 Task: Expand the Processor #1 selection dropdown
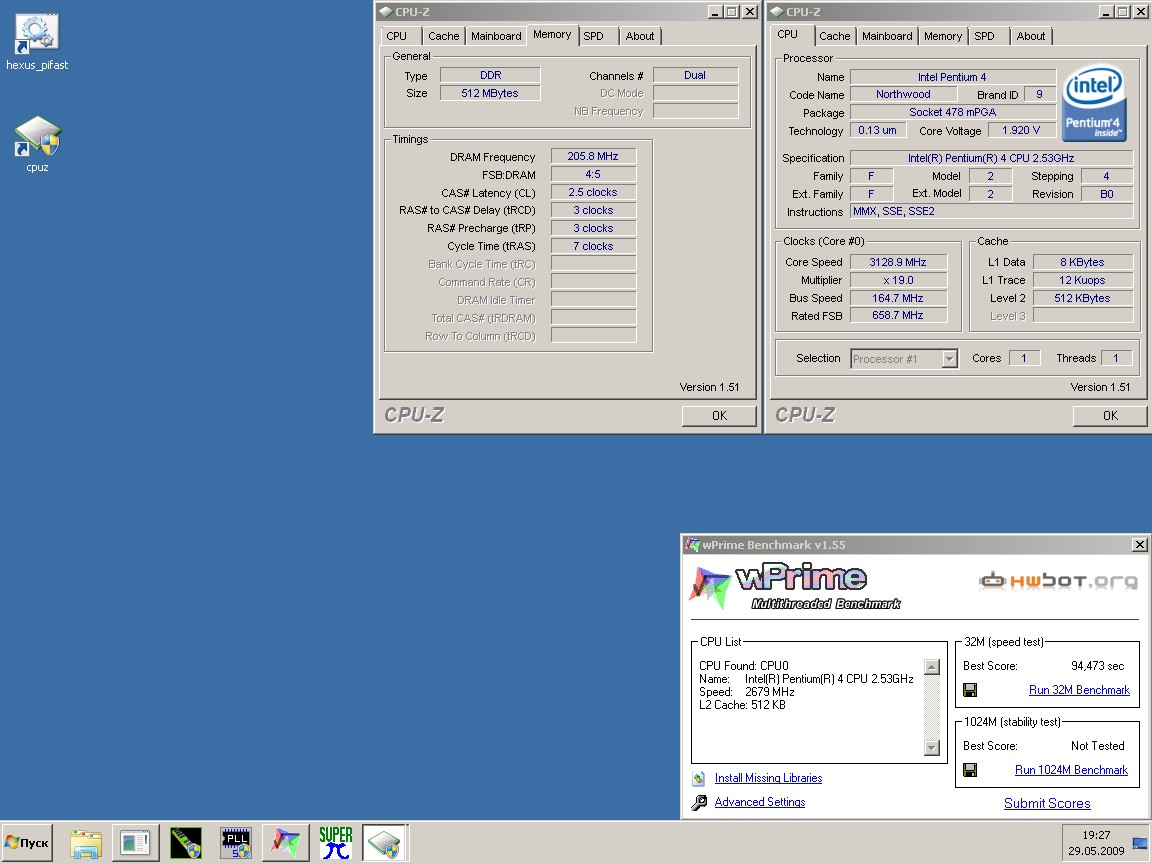click(949, 359)
